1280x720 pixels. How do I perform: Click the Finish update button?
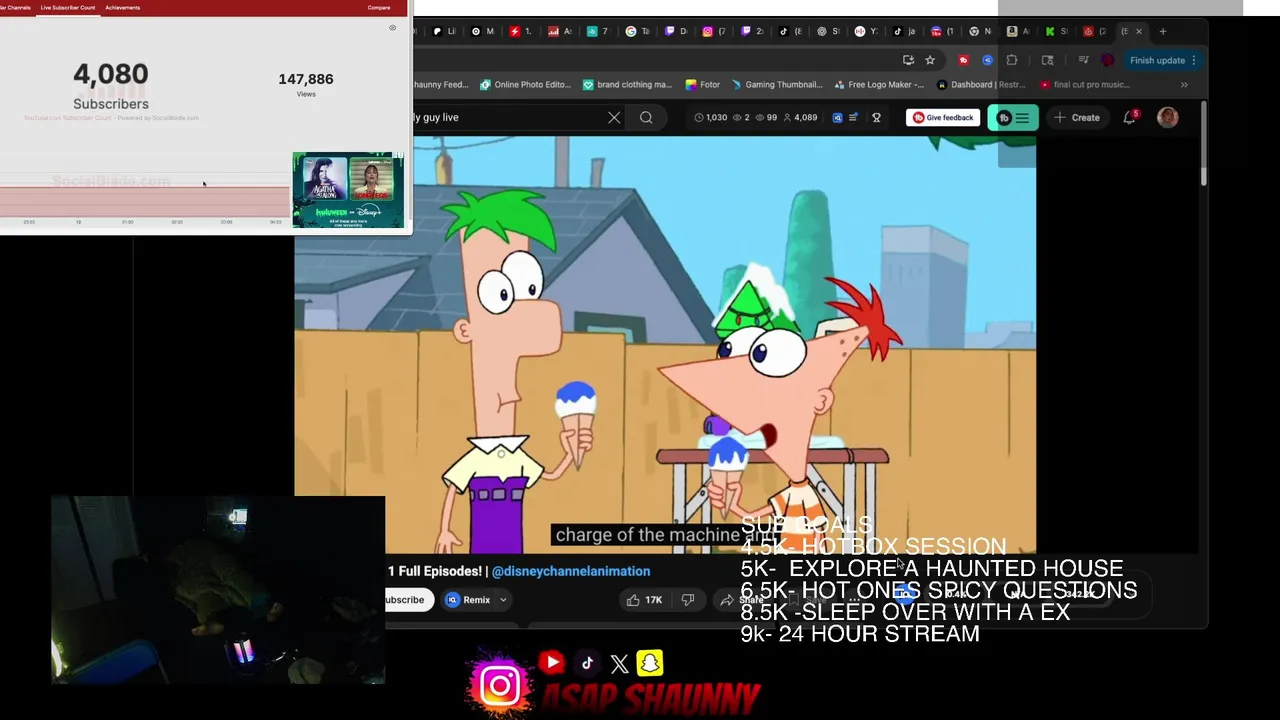1157,60
